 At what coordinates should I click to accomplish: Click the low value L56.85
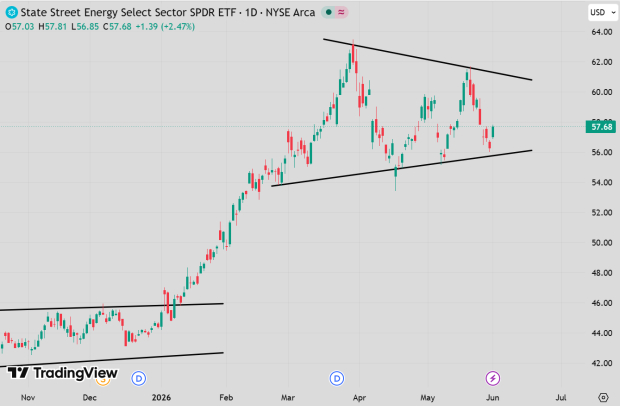[x=85, y=27]
